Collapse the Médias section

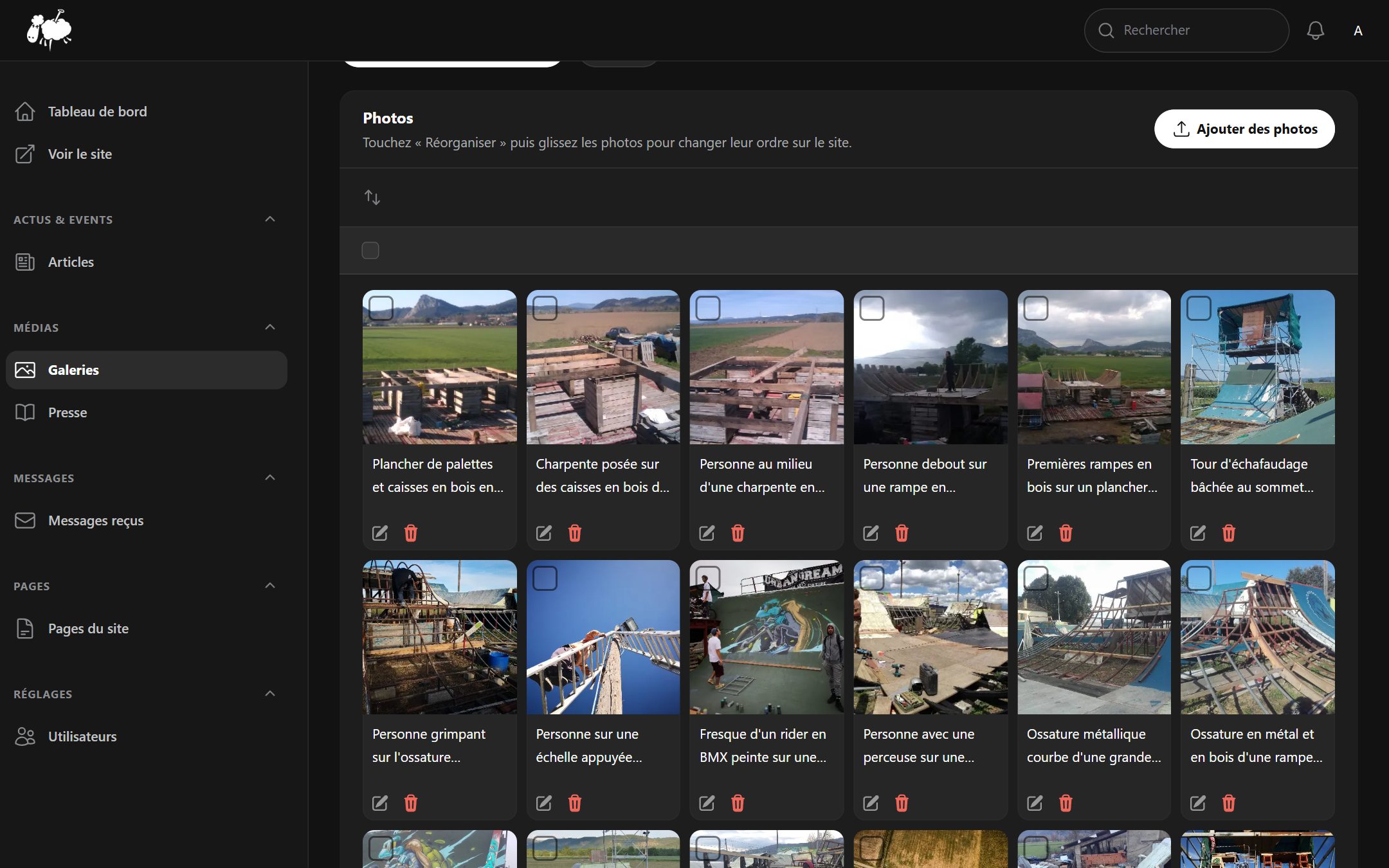[x=270, y=327]
